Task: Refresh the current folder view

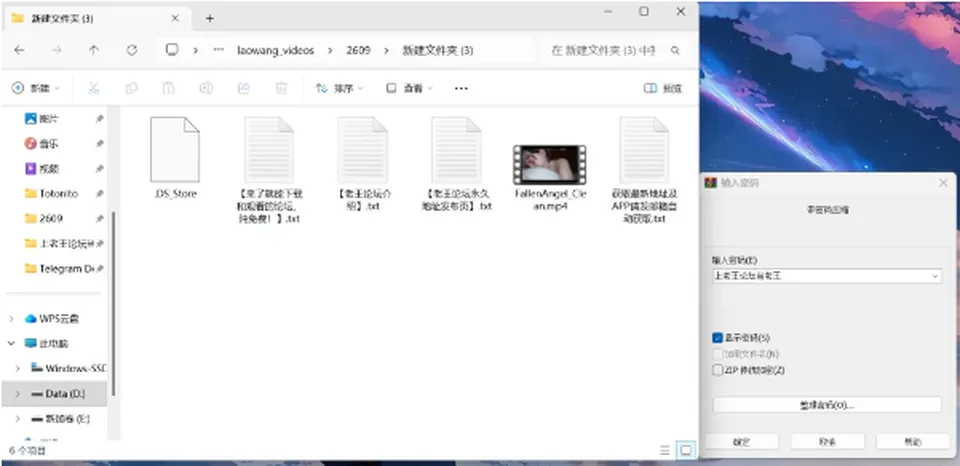Action: point(132,50)
